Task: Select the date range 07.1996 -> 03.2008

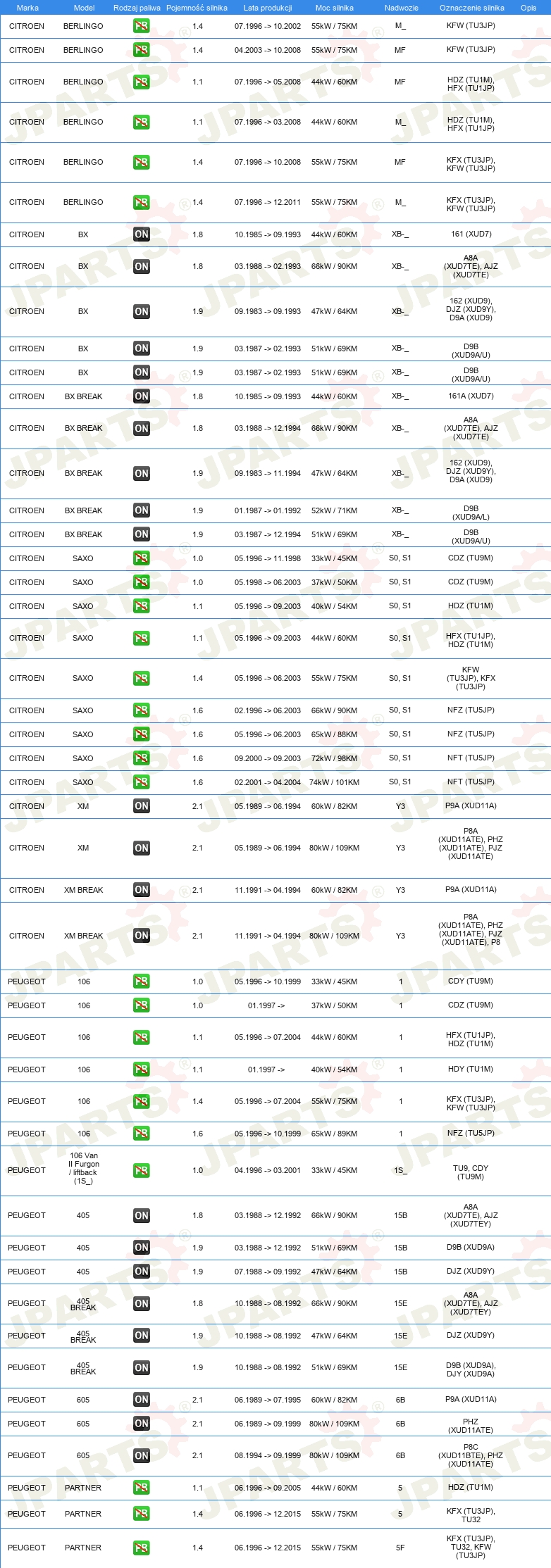Action: (268, 122)
